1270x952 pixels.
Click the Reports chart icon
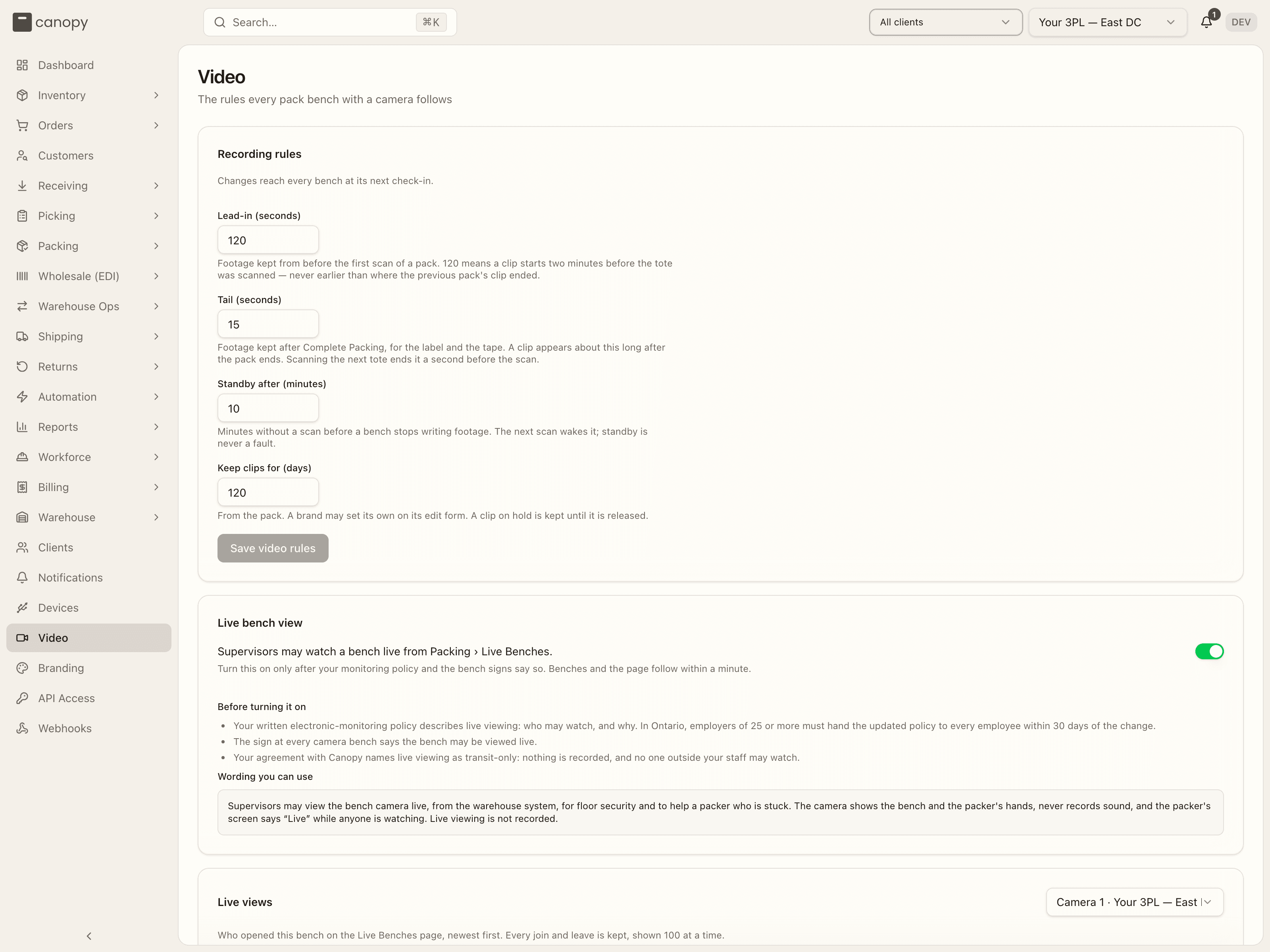pyautogui.click(x=22, y=427)
